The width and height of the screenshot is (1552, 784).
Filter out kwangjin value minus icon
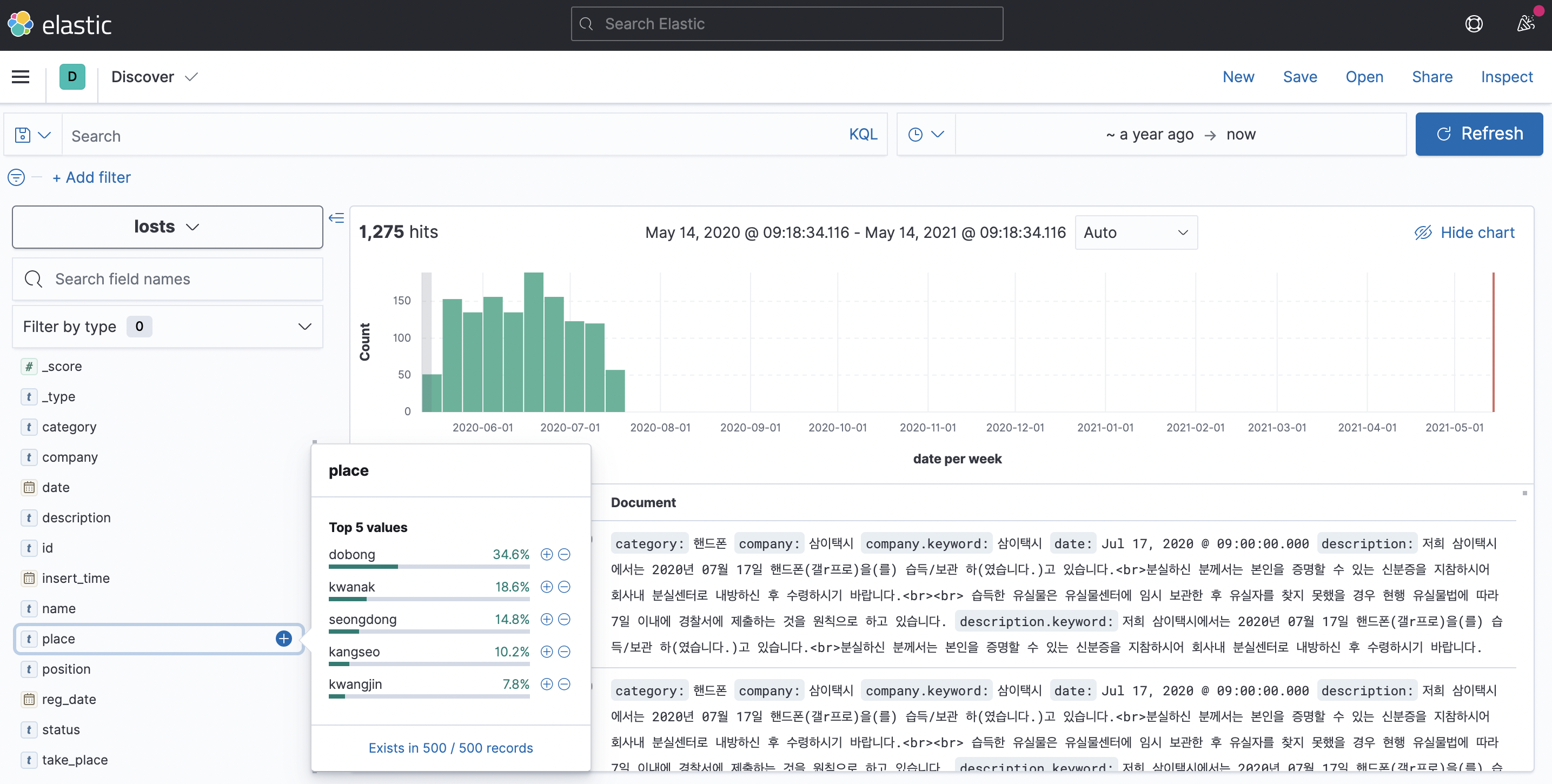[564, 684]
